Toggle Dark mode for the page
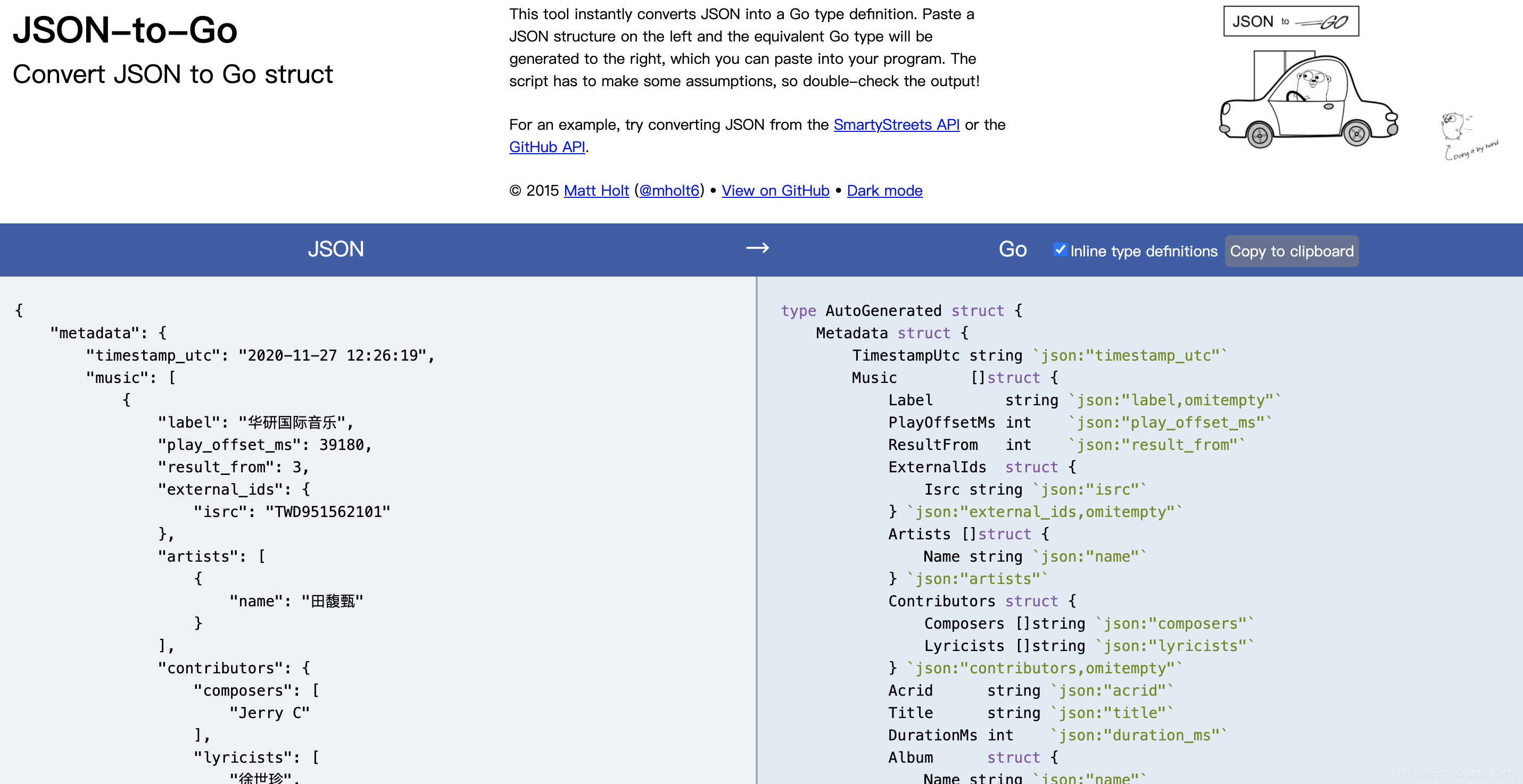Screen dimensions: 1523x784 (x=884, y=190)
